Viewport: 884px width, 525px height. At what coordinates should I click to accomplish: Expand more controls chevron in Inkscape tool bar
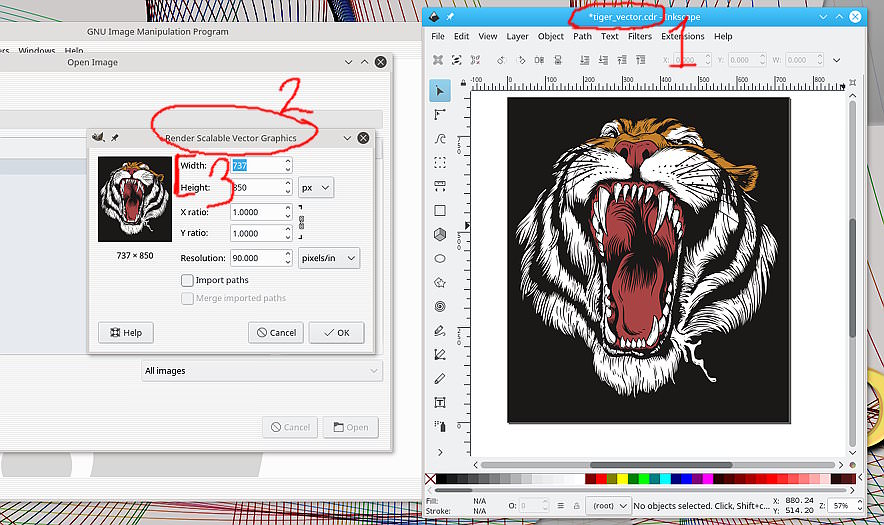(x=837, y=60)
